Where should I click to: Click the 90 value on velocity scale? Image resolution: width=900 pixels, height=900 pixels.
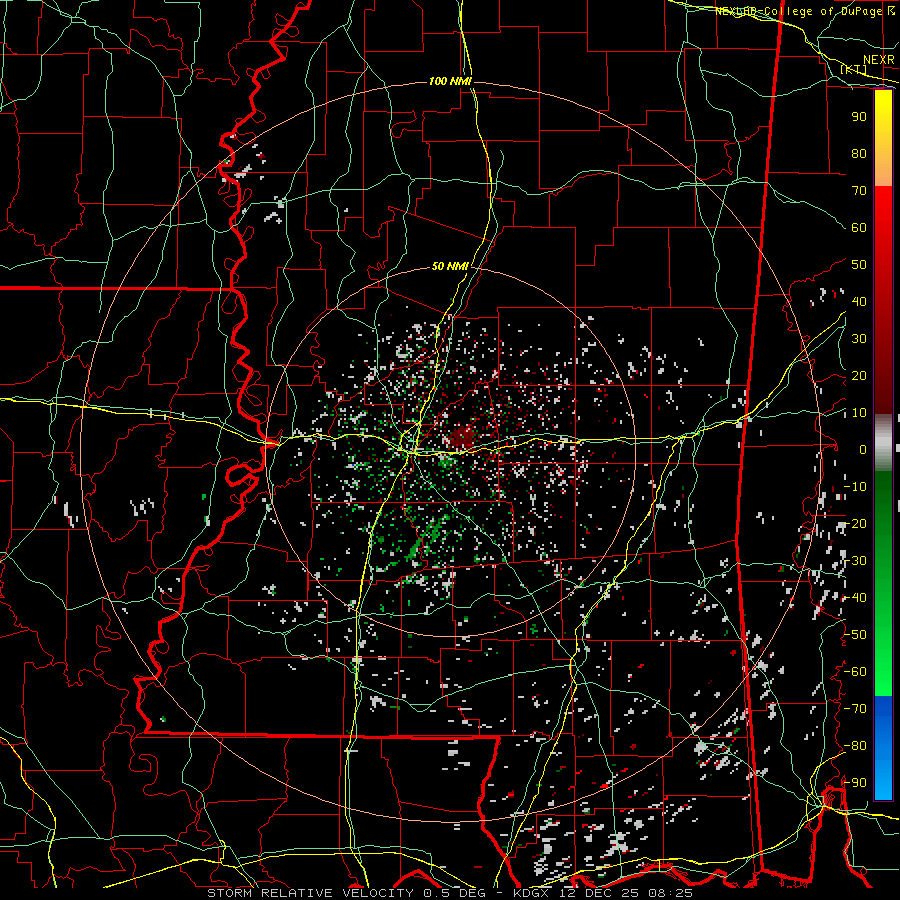[859, 117]
